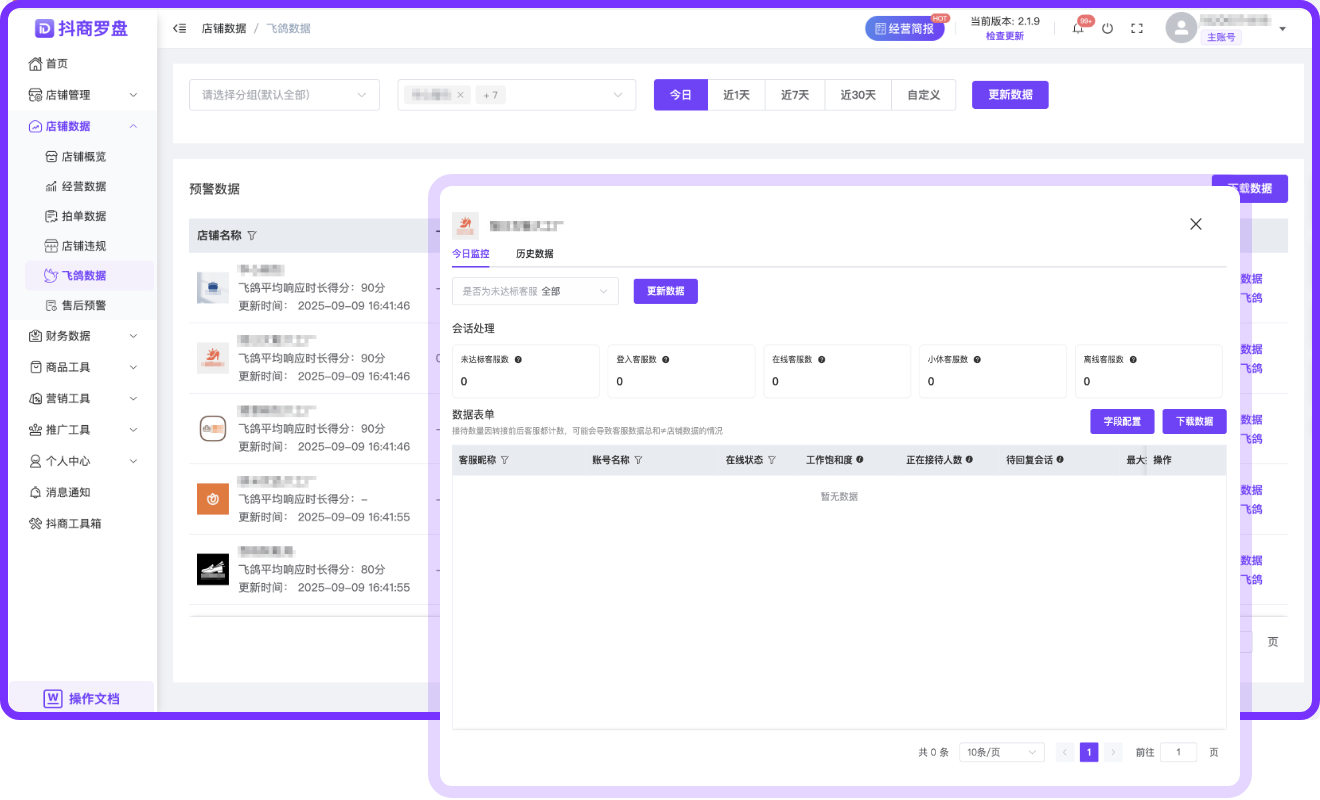Open the 请选择分组 dropdown
1320x800 pixels.
284,95
